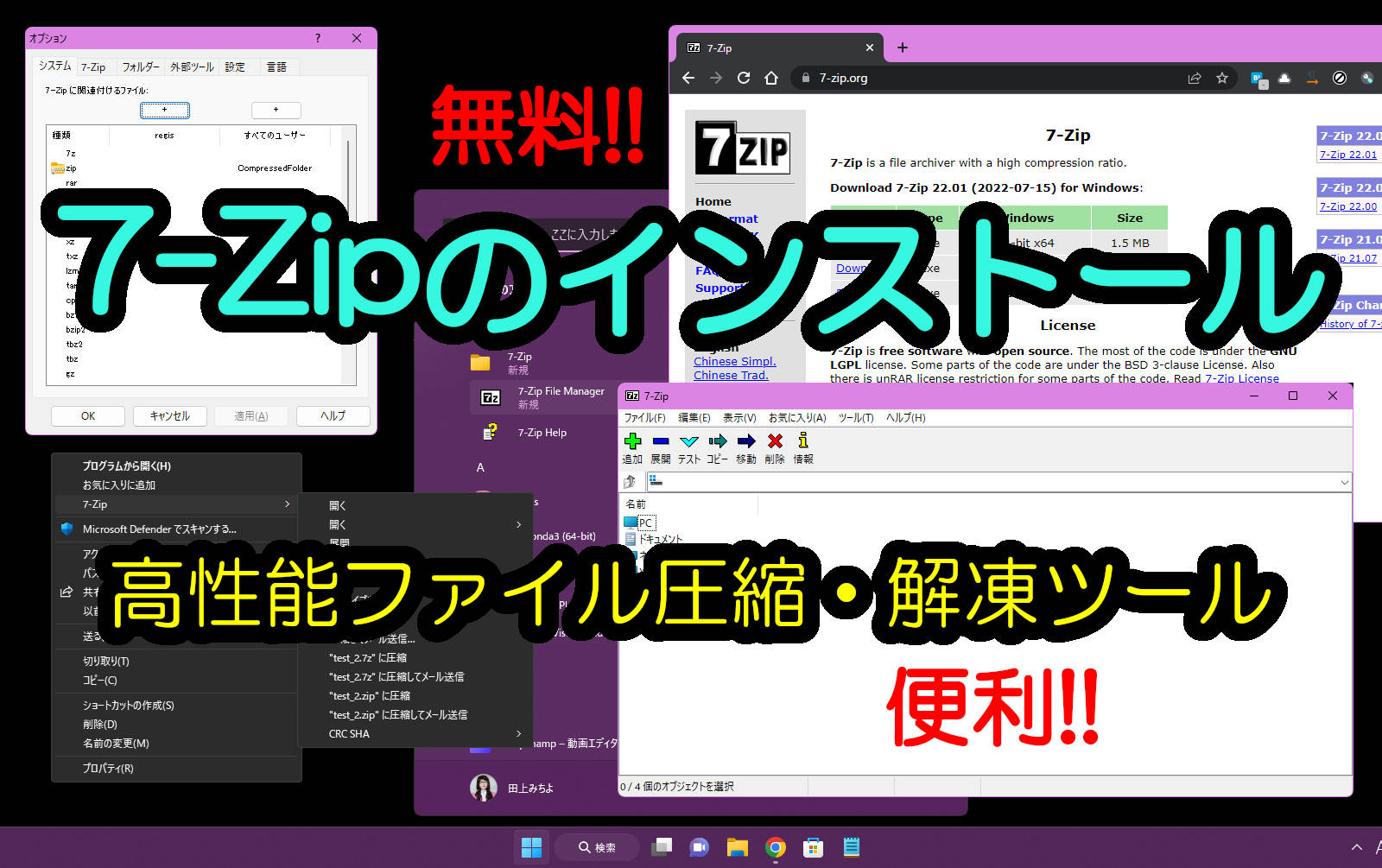Go up one folder level icon
1382x868 pixels.
(631, 482)
